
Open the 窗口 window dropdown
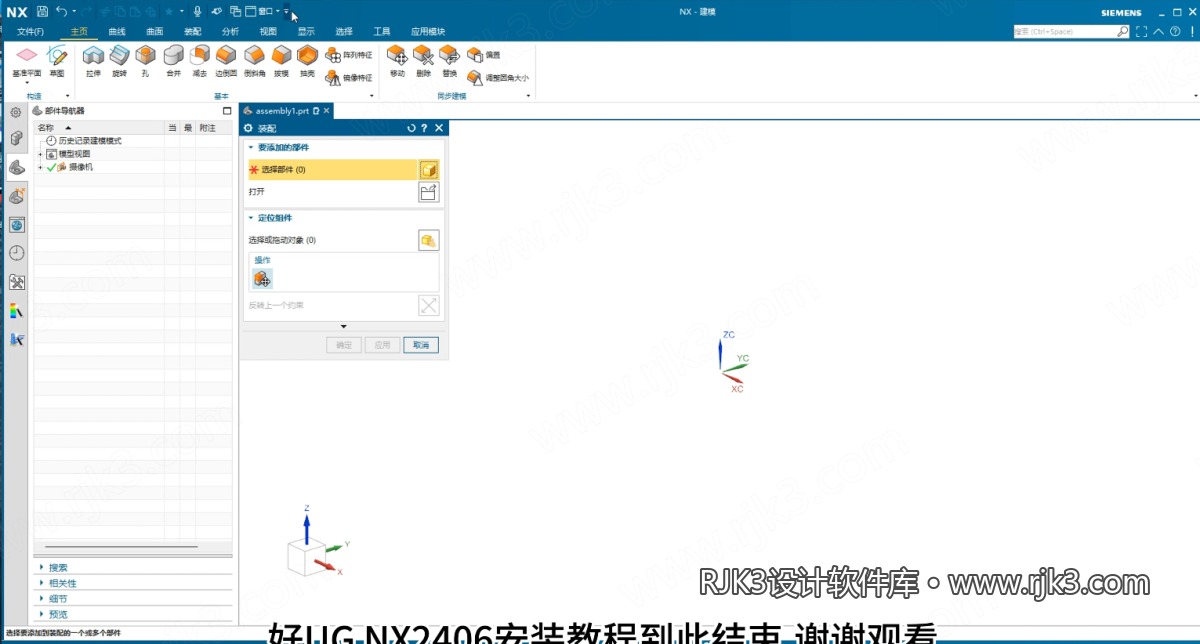pyautogui.click(x=264, y=12)
